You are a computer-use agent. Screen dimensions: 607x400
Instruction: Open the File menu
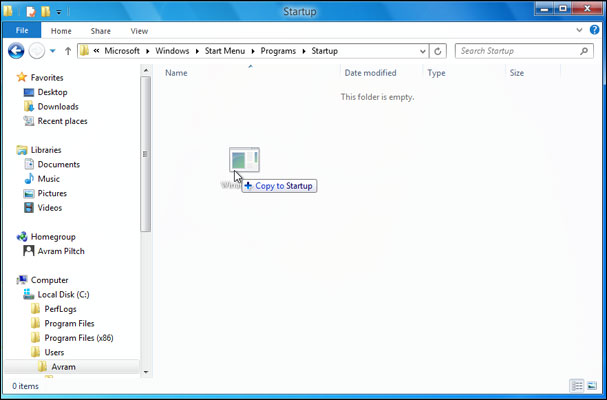coord(22,31)
